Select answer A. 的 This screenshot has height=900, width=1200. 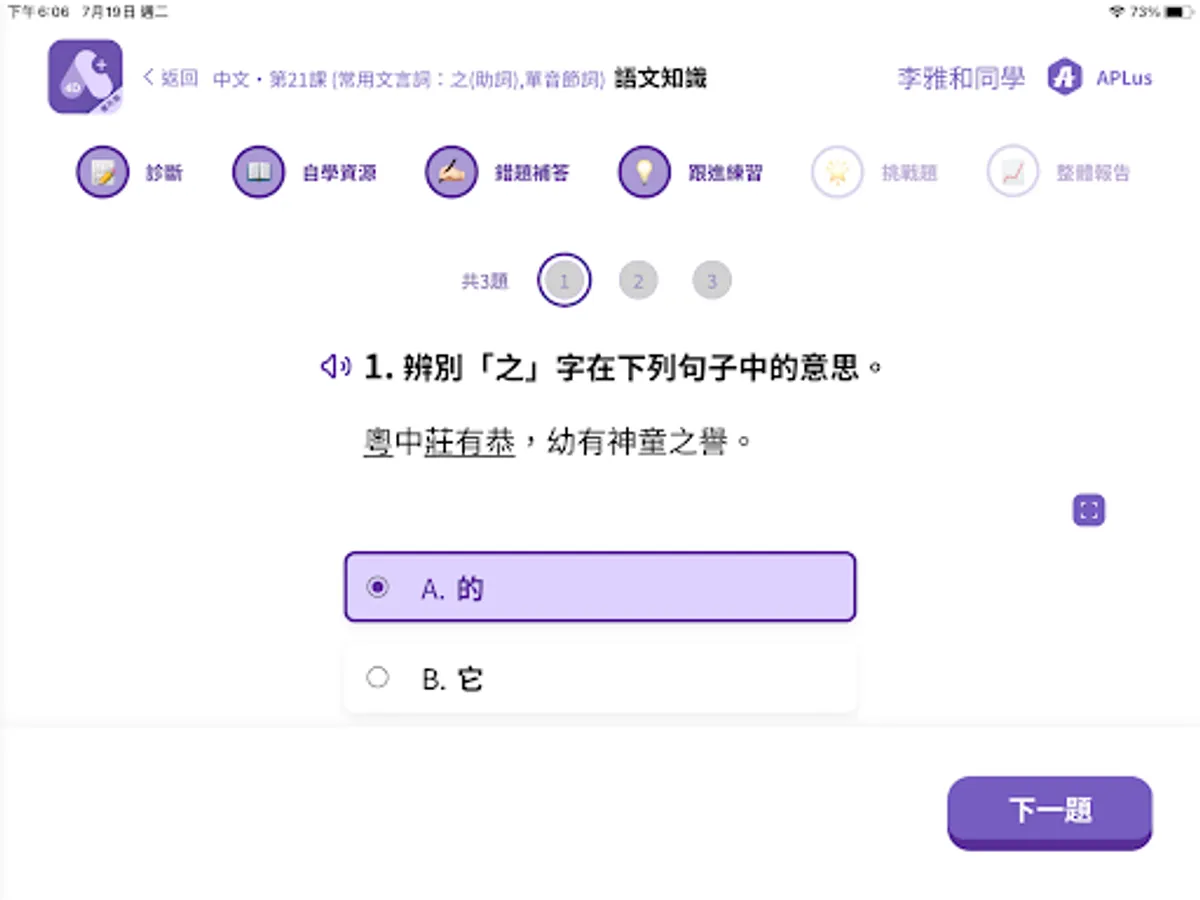(x=600, y=587)
